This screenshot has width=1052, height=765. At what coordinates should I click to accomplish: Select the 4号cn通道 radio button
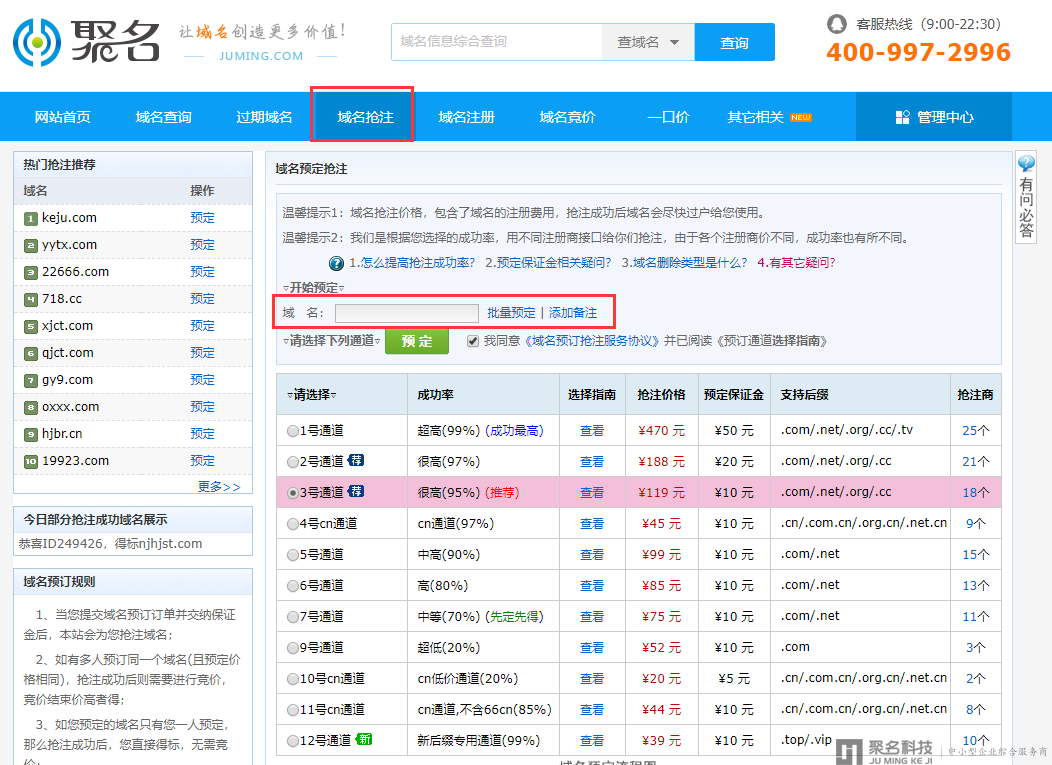(x=293, y=524)
